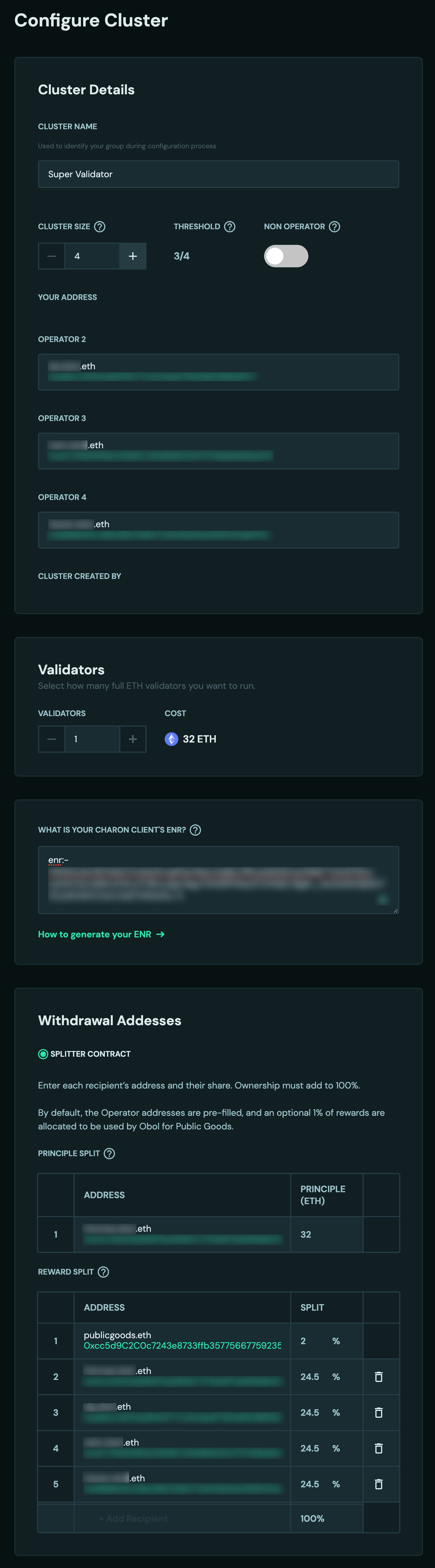The width and height of the screenshot is (435, 1568).
Task: Increase cluster size with the plus button
Action: click(x=132, y=256)
